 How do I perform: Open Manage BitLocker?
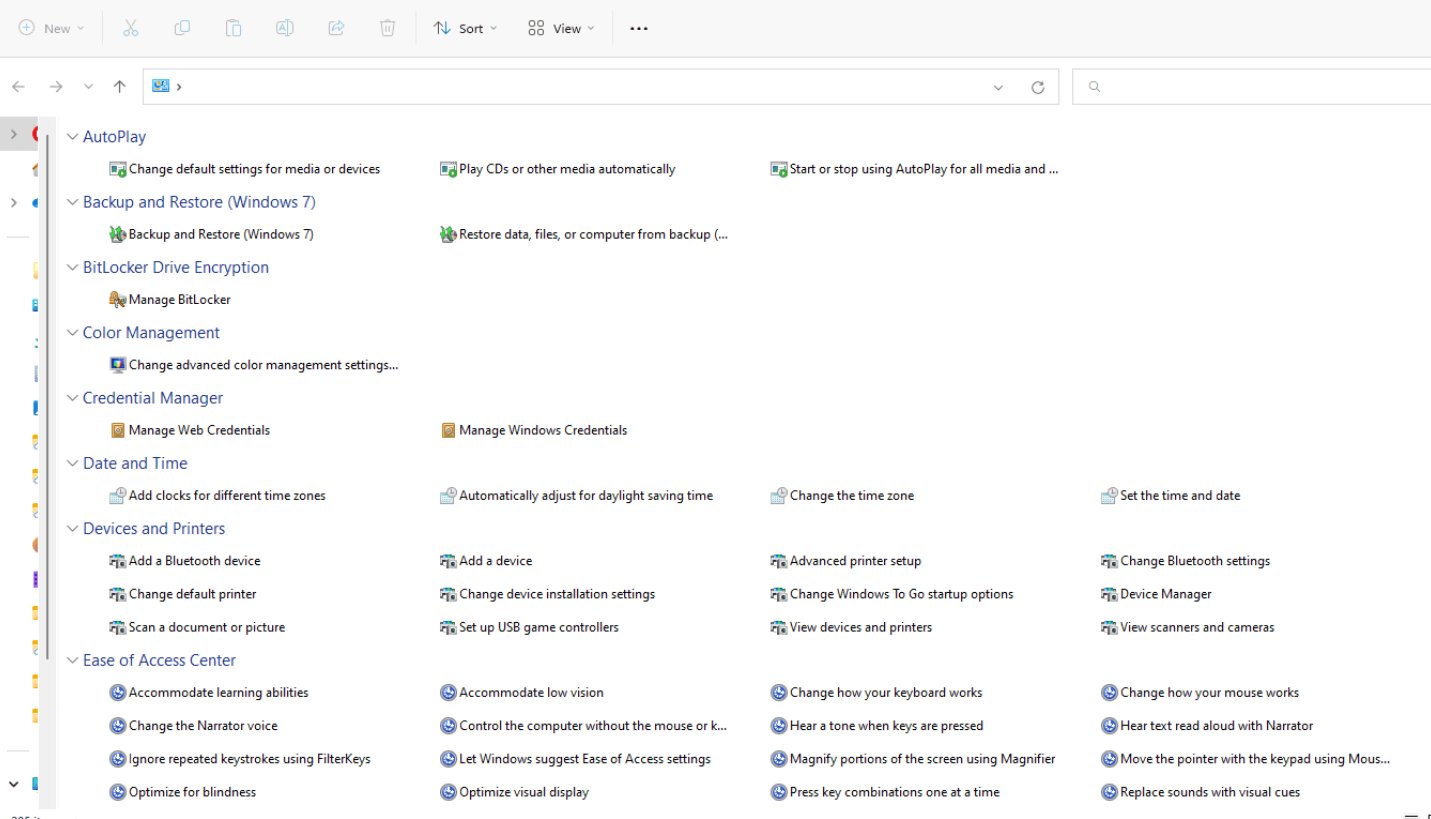pyautogui.click(x=180, y=299)
